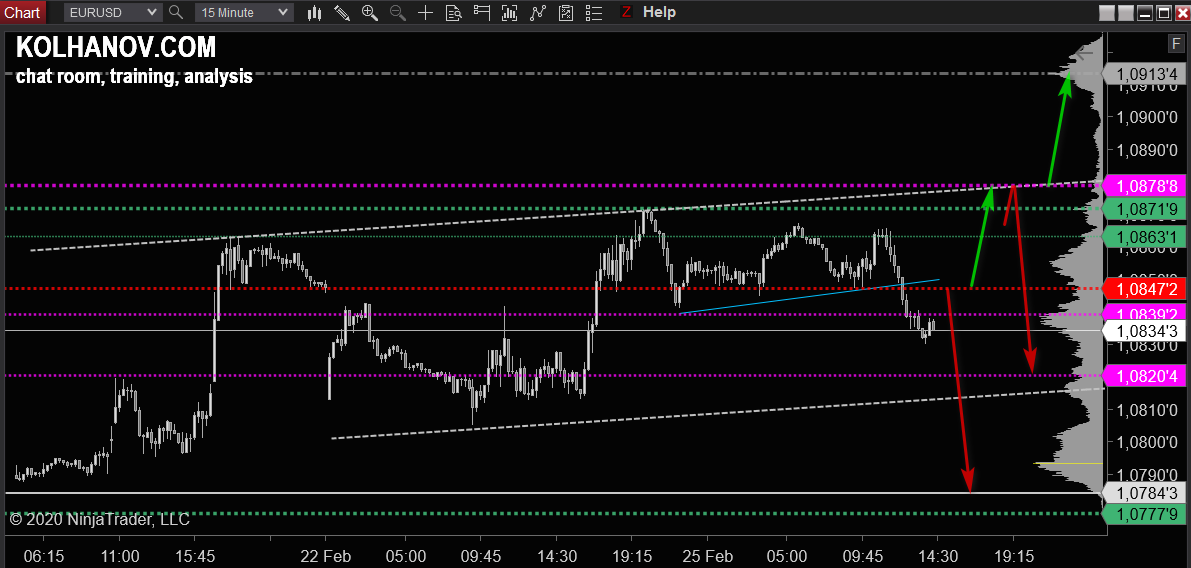The image size is (1191, 568).
Task: Click the 15:45 time axis label
Action: (194, 555)
